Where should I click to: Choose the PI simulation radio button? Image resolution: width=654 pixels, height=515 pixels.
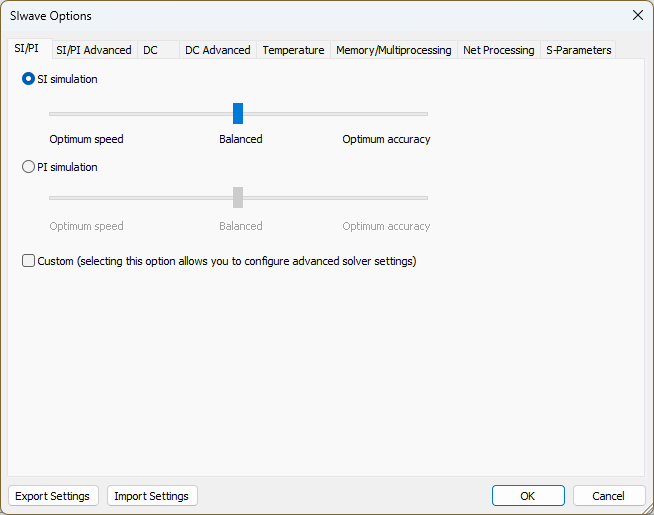point(29,167)
